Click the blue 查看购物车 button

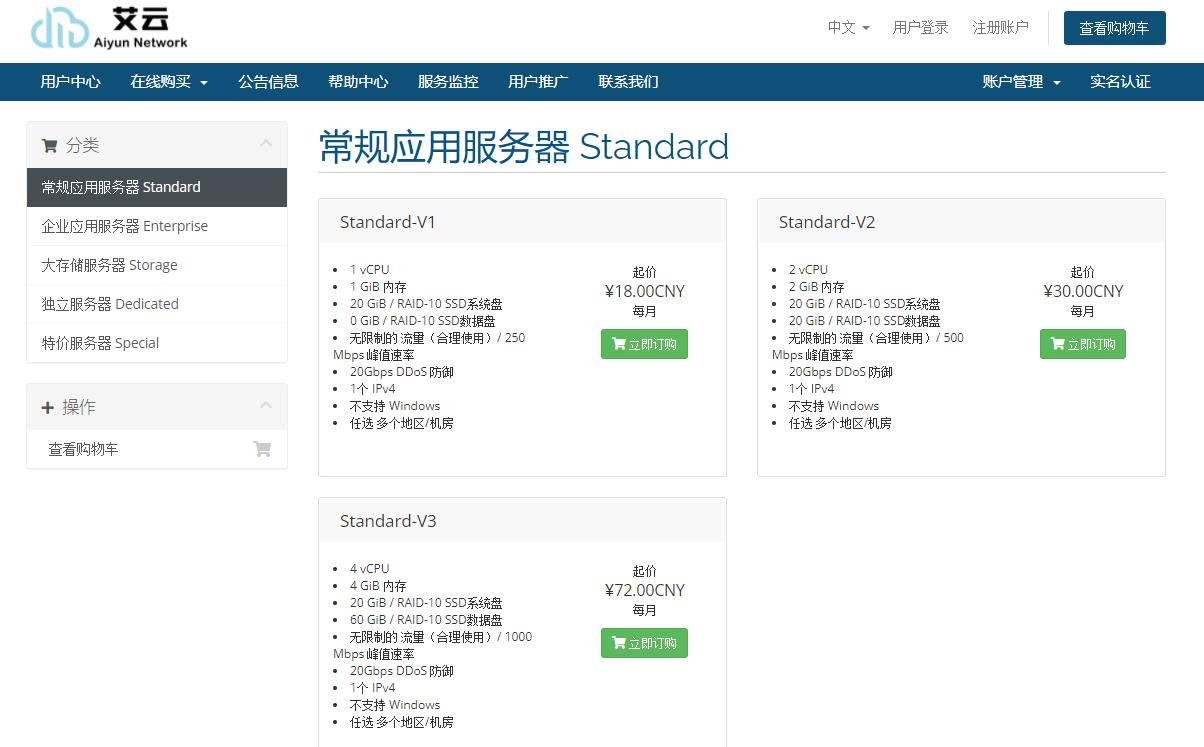[1114, 29]
